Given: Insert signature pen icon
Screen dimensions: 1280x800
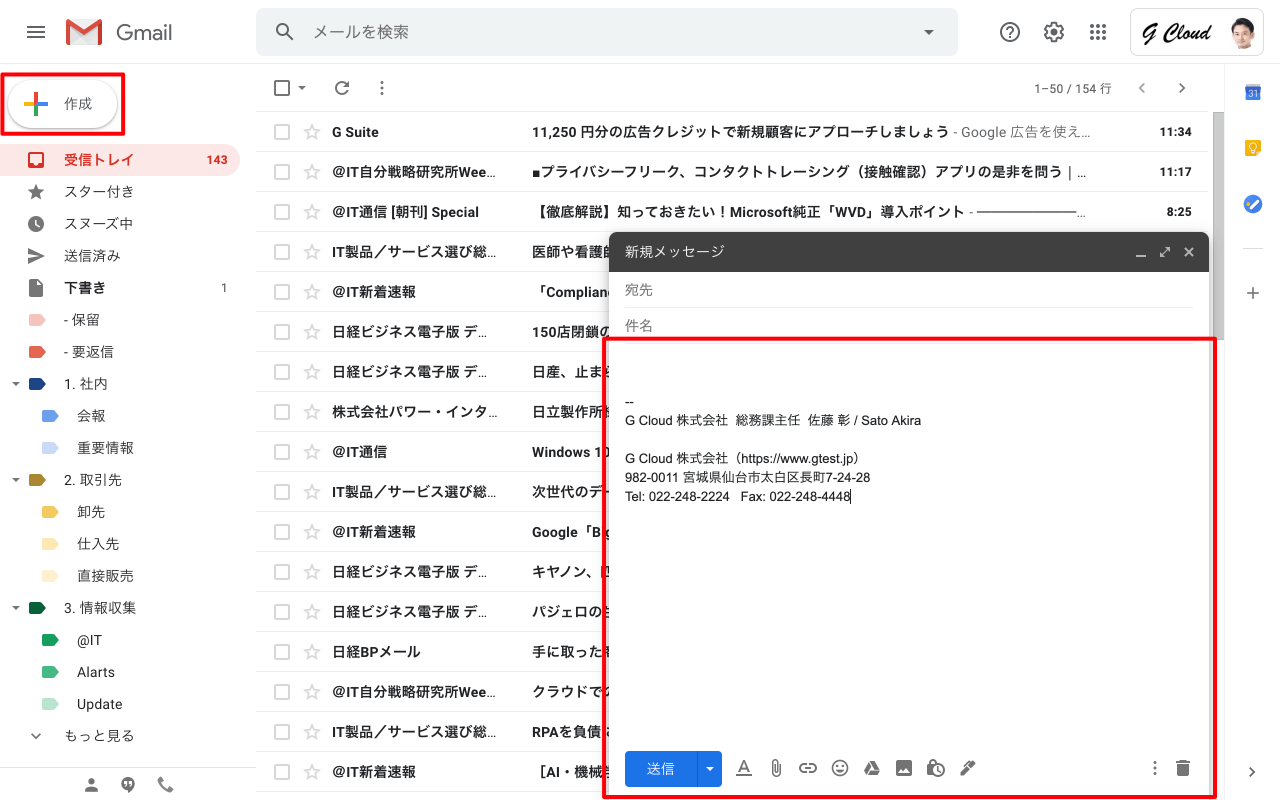Looking at the screenshot, I should [967, 768].
